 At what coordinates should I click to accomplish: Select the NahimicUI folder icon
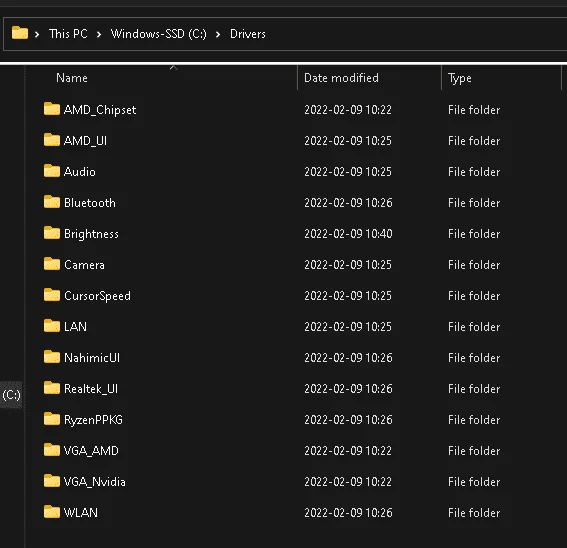(x=52, y=357)
